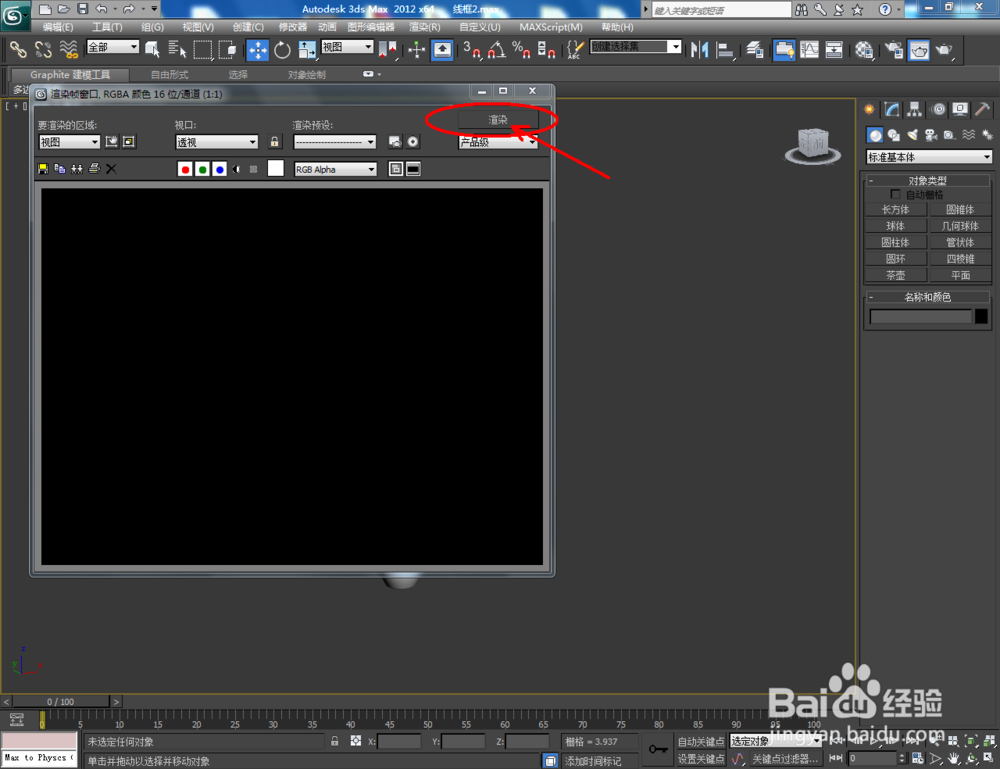Open Select by Name list icon

[177, 49]
